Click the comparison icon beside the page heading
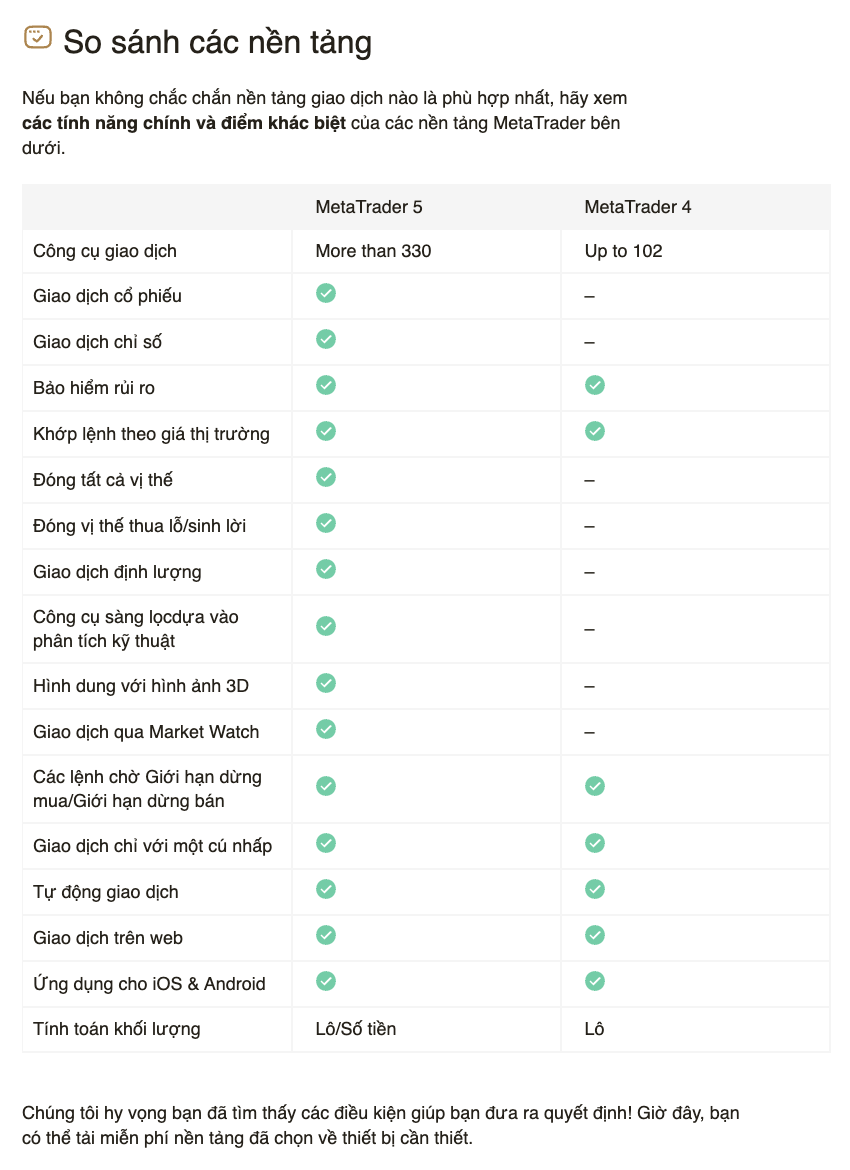Viewport: 850px width, 1170px height. (x=37, y=38)
